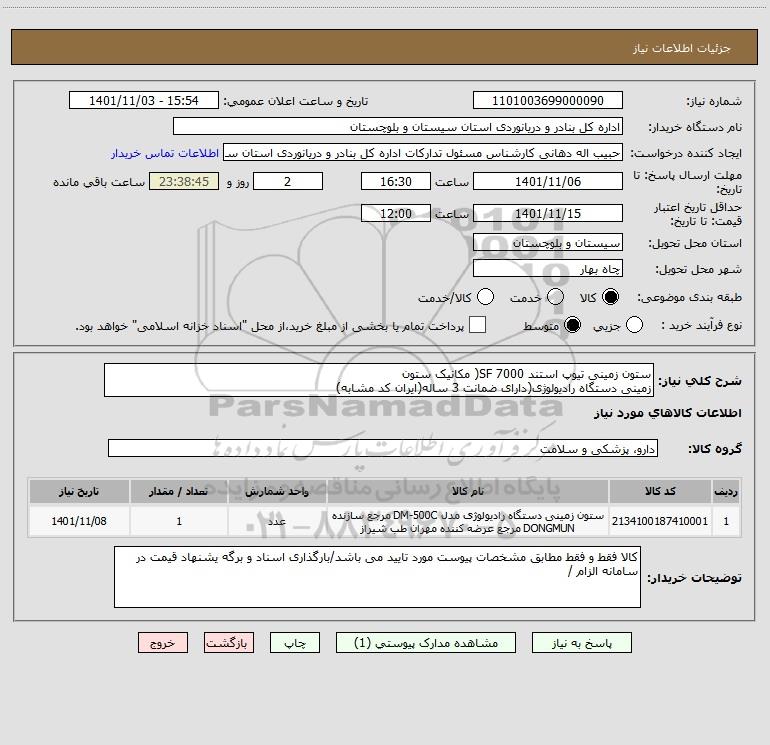Click the remaining time countdown 23:38:45
The height and width of the screenshot is (745, 770).
point(184,181)
